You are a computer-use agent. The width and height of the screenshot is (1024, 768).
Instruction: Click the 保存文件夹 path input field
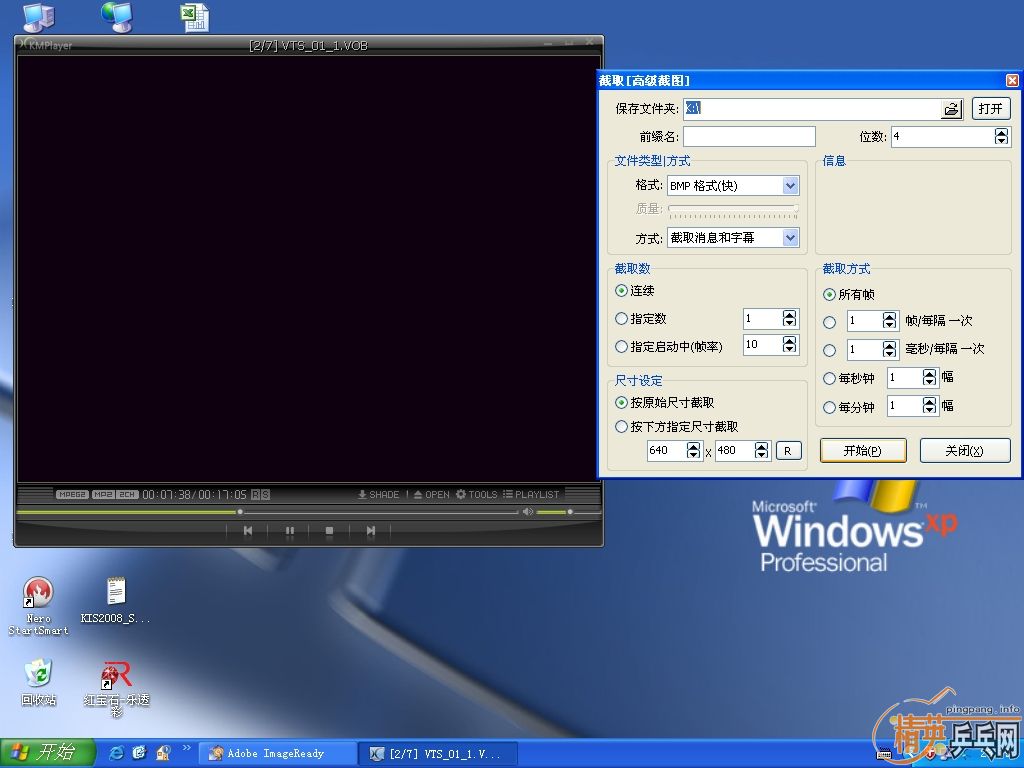[x=812, y=109]
